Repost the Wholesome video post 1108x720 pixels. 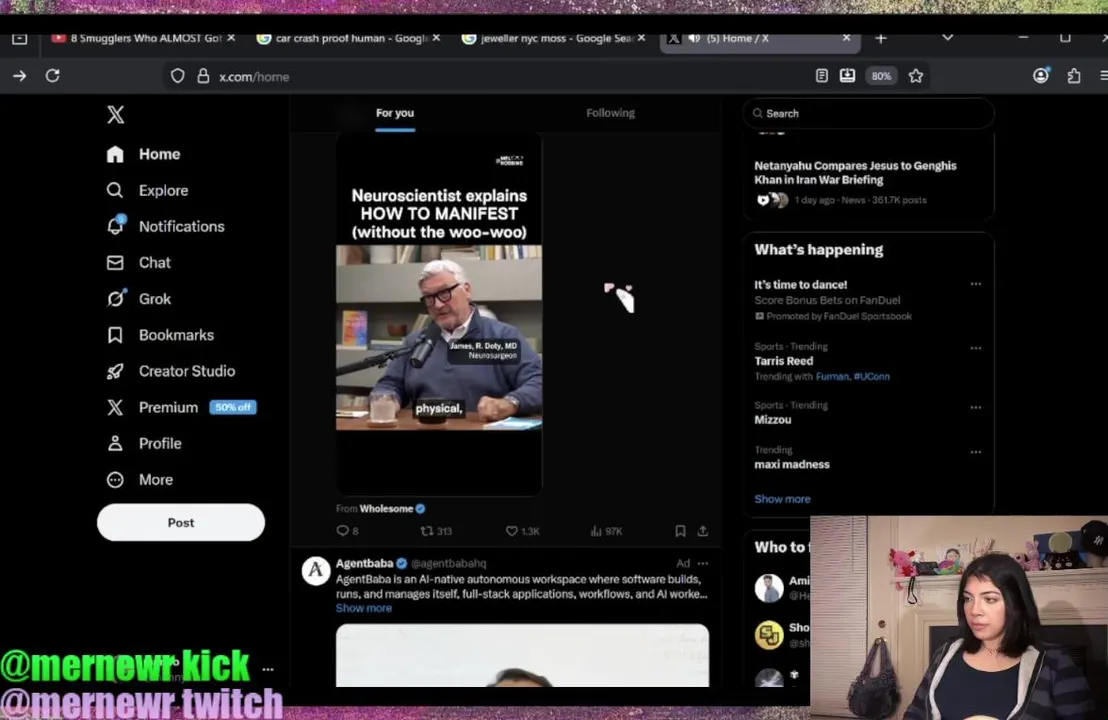pos(436,531)
